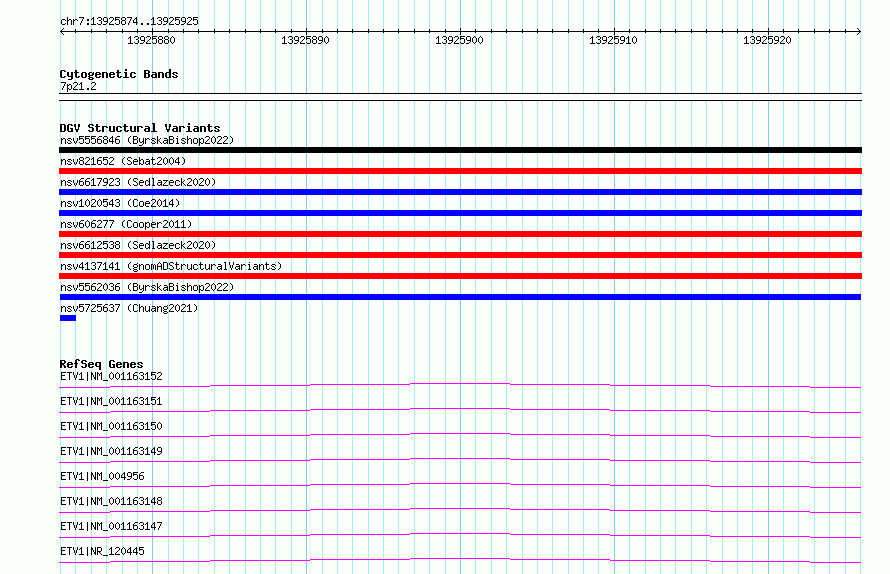
Task: Open variant nsv5562036 (ByrskaBishop2022) label
Action: tap(147, 287)
